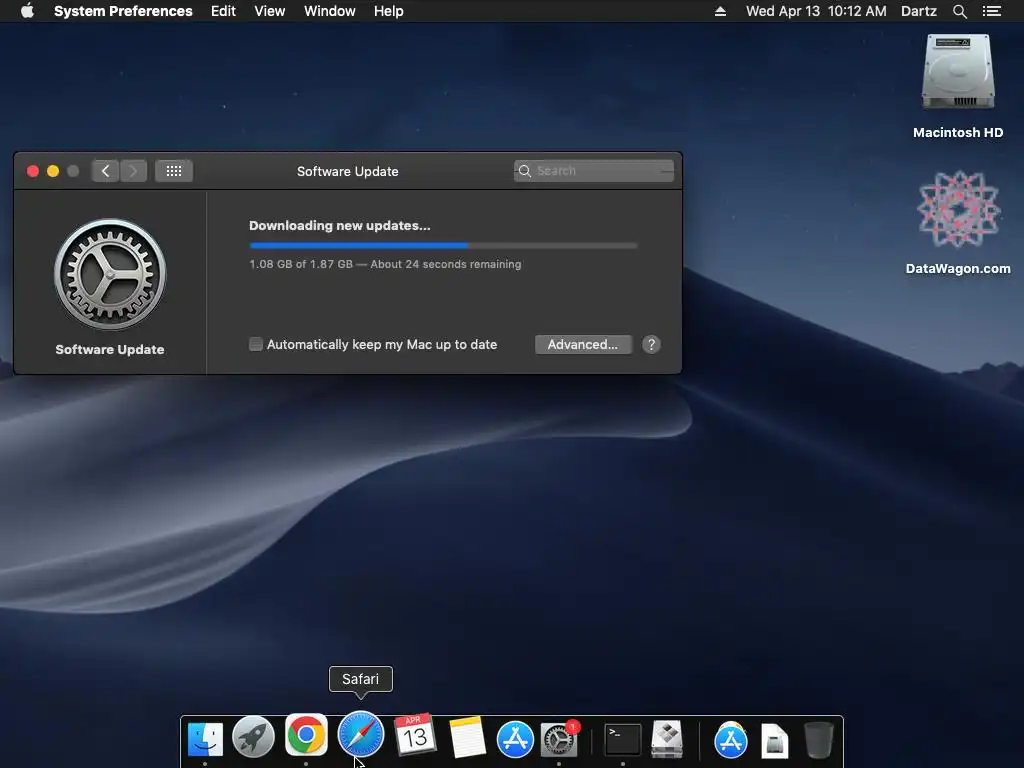Open document stack beside the Trash
The image size is (1024, 768).
[x=775, y=741]
